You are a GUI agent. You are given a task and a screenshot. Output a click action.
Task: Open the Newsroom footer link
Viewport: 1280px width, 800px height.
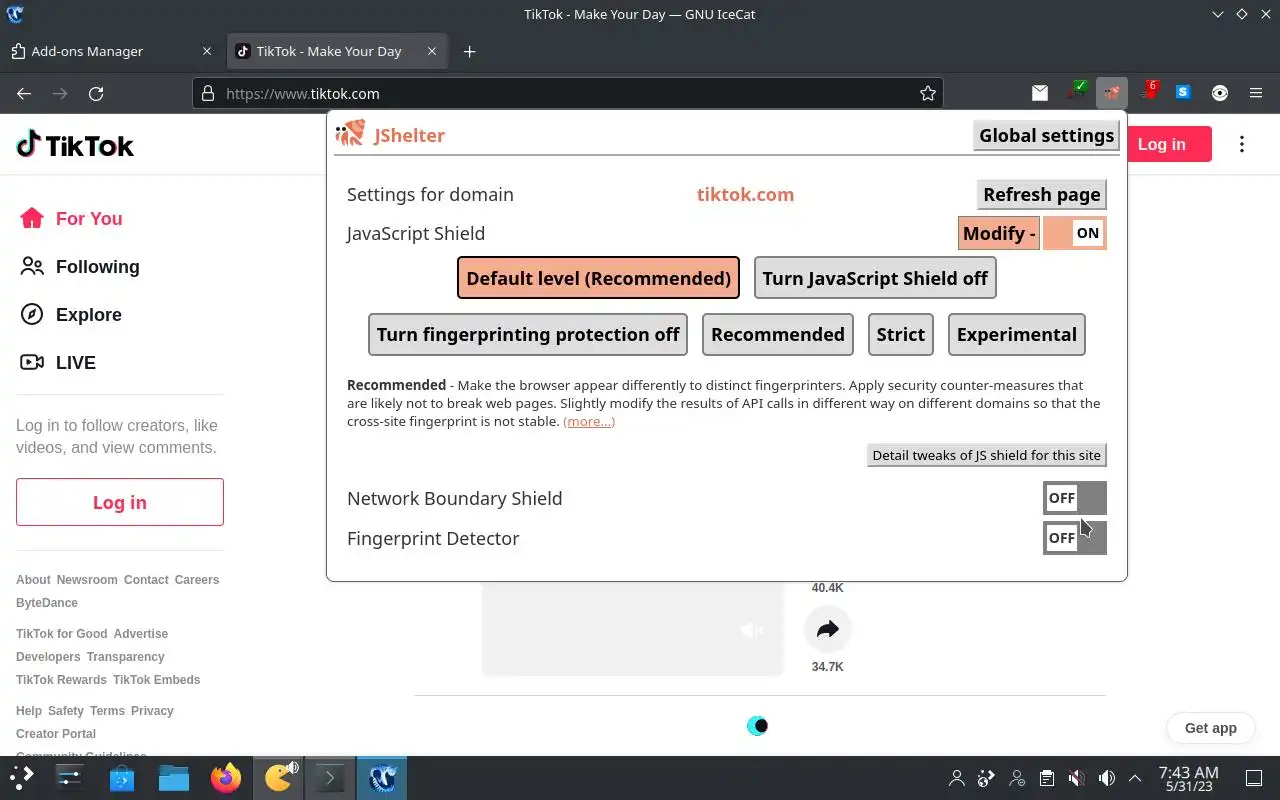point(87,580)
